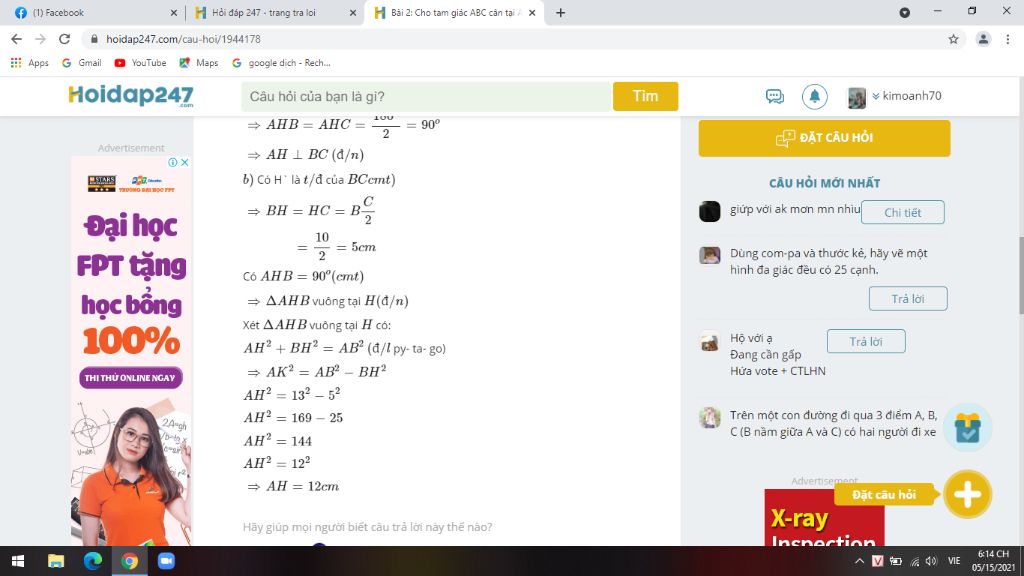Click Trả lời for Hộ với ạ question
The width and height of the screenshot is (1024, 576).
(x=866, y=342)
